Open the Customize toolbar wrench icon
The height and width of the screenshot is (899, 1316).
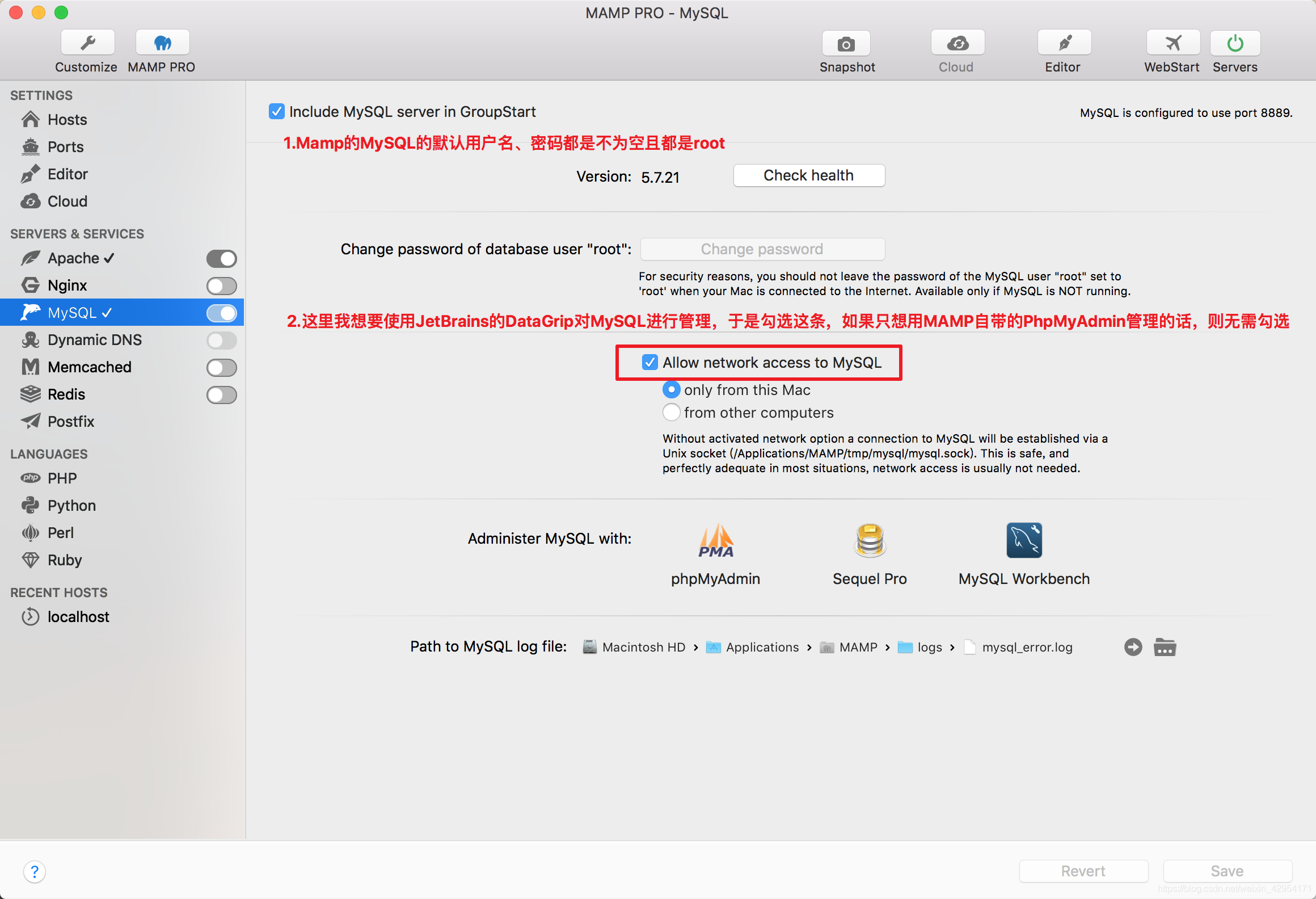pos(87,43)
